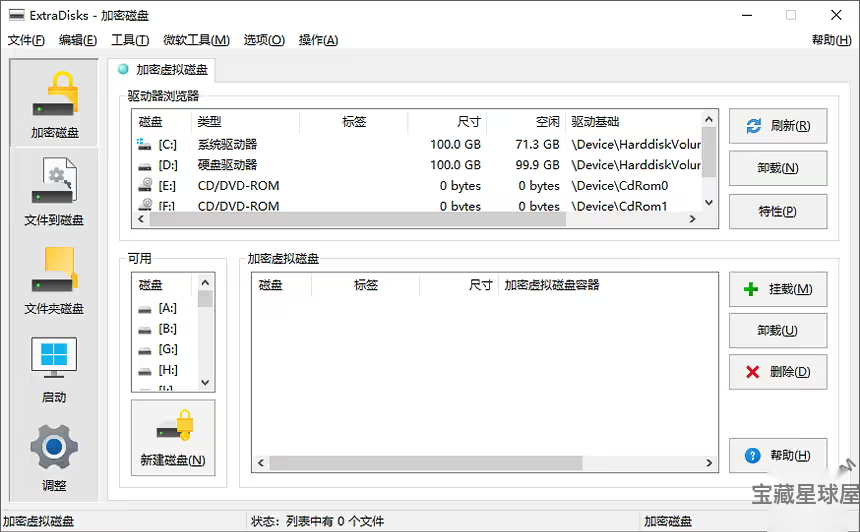The width and height of the screenshot is (860, 532).
Task: Click the 新建磁盘(N) button
Action: [x=173, y=438]
